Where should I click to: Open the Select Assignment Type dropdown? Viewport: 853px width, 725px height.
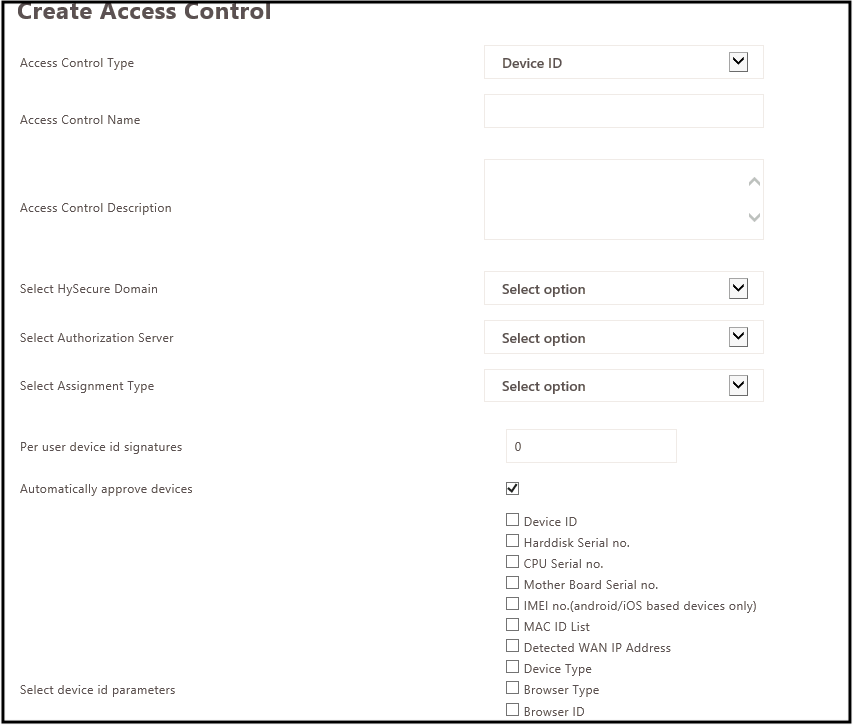click(x=738, y=385)
